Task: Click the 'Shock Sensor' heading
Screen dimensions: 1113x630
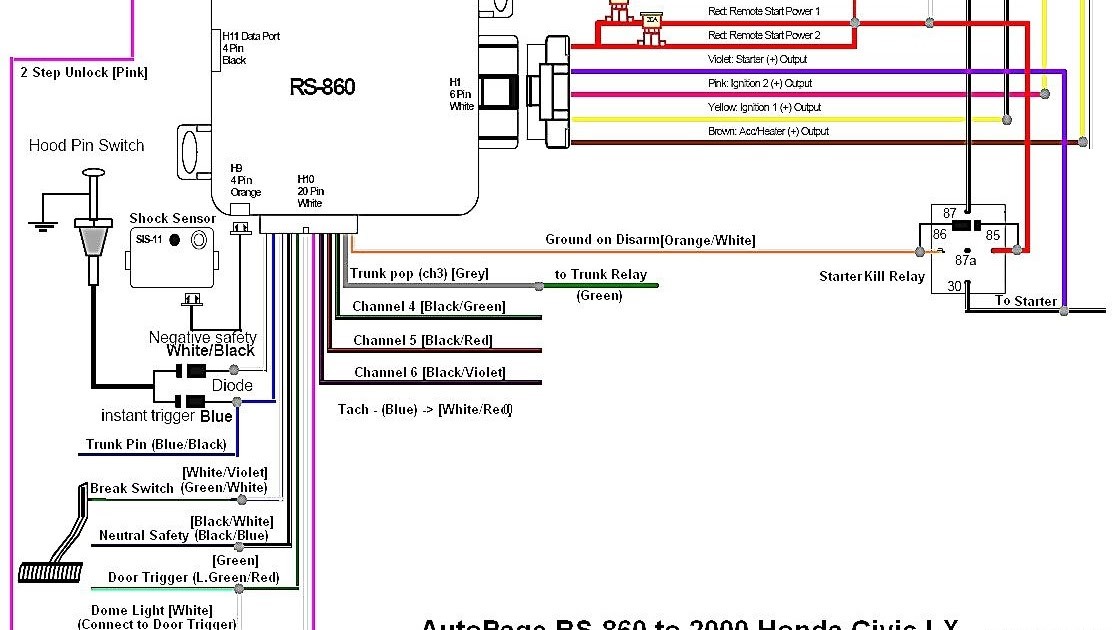Action: coord(172,219)
